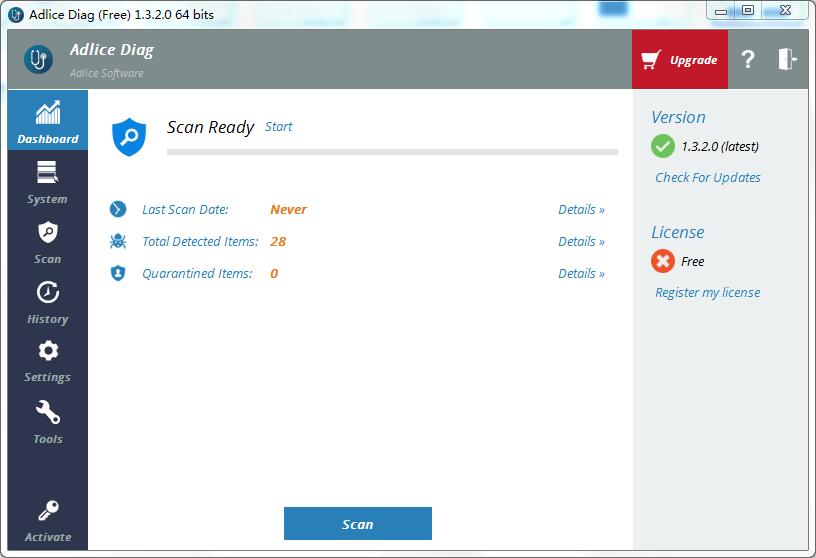Click the '1.3.2.0 (latest)' version text
The width and height of the screenshot is (816, 558).
click(x=720, y=146)
